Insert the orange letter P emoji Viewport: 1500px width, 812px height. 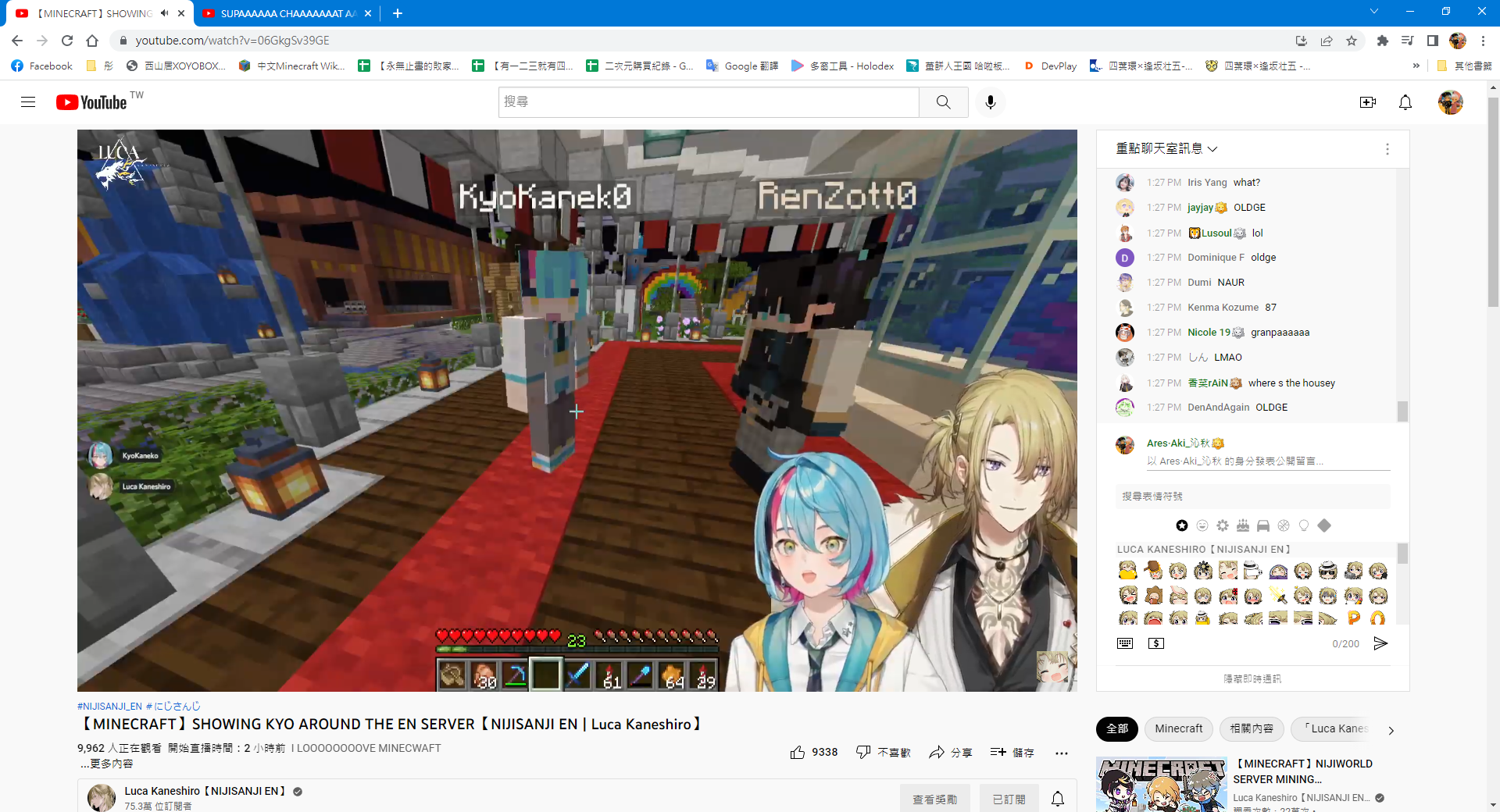click(x=1353, y=618)
